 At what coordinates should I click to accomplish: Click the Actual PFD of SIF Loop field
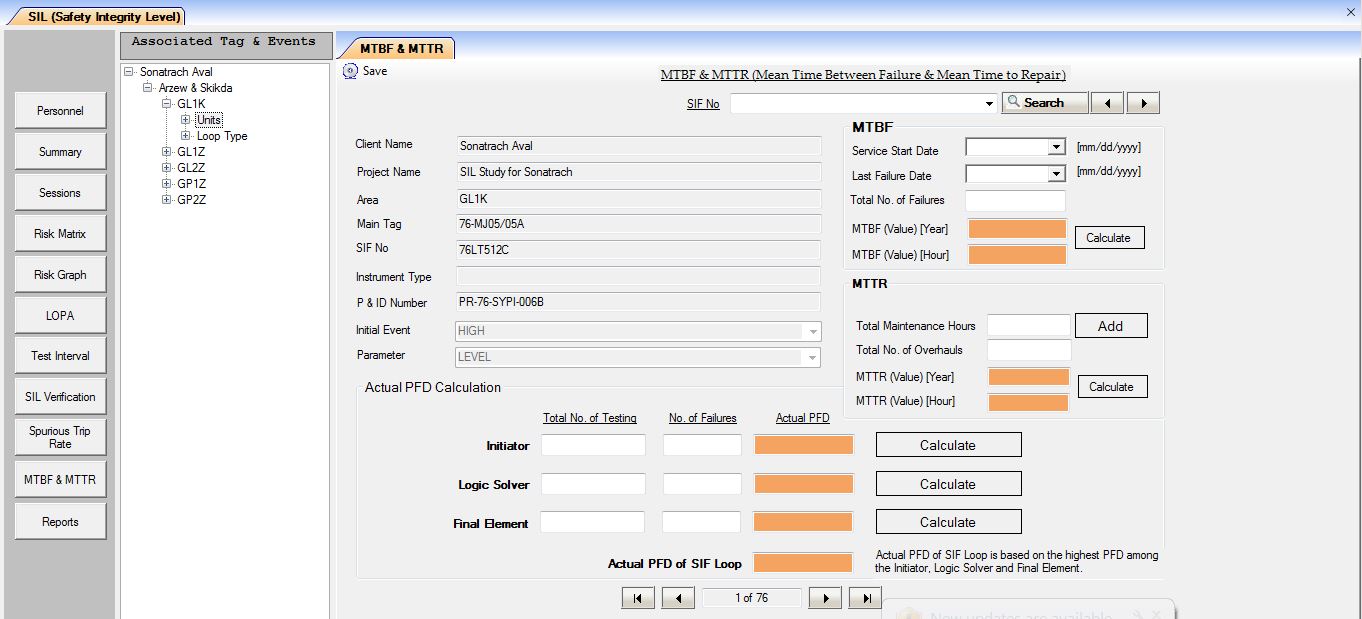[802, 563]
